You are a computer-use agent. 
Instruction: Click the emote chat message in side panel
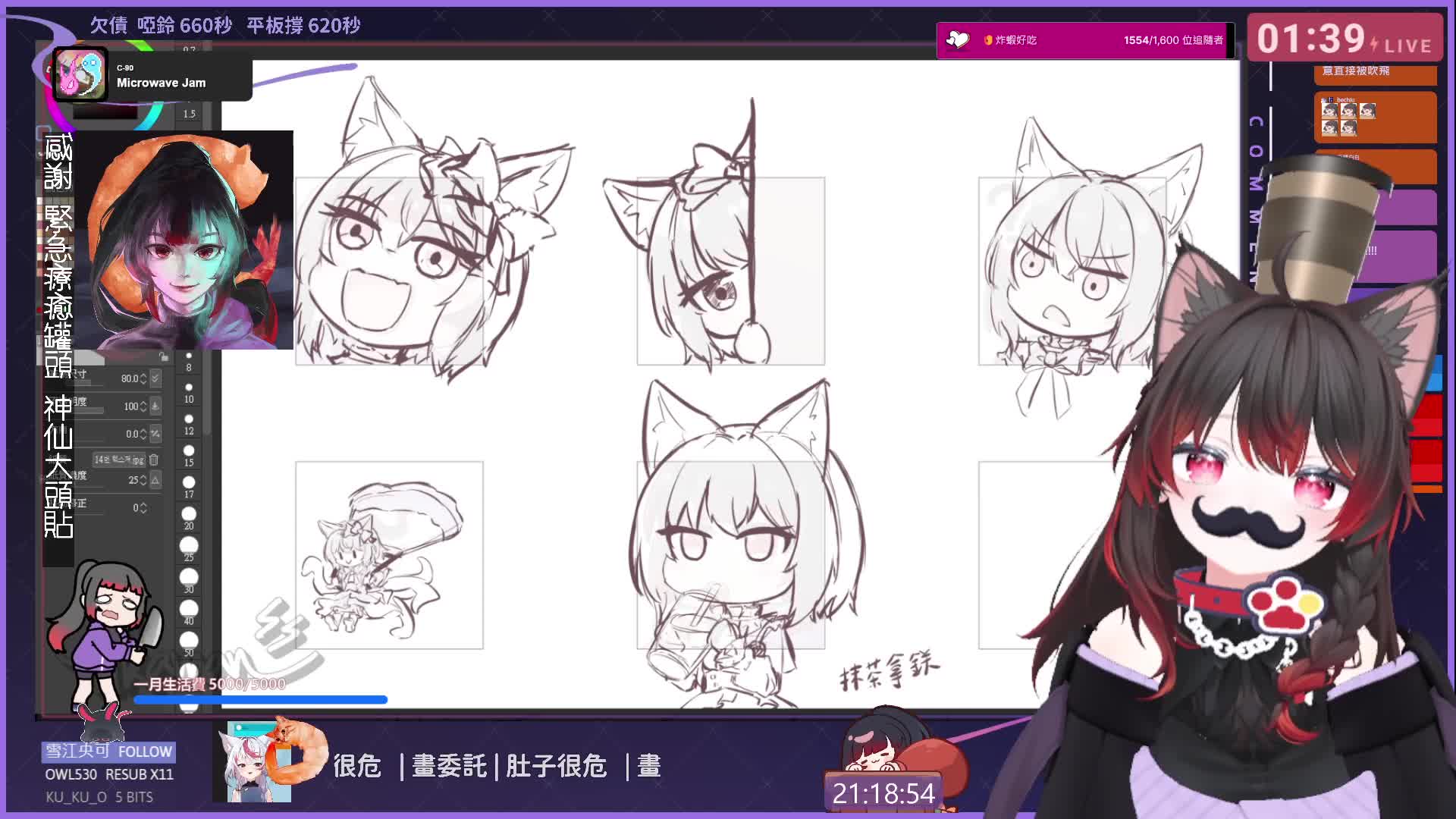coord(1375,118)
